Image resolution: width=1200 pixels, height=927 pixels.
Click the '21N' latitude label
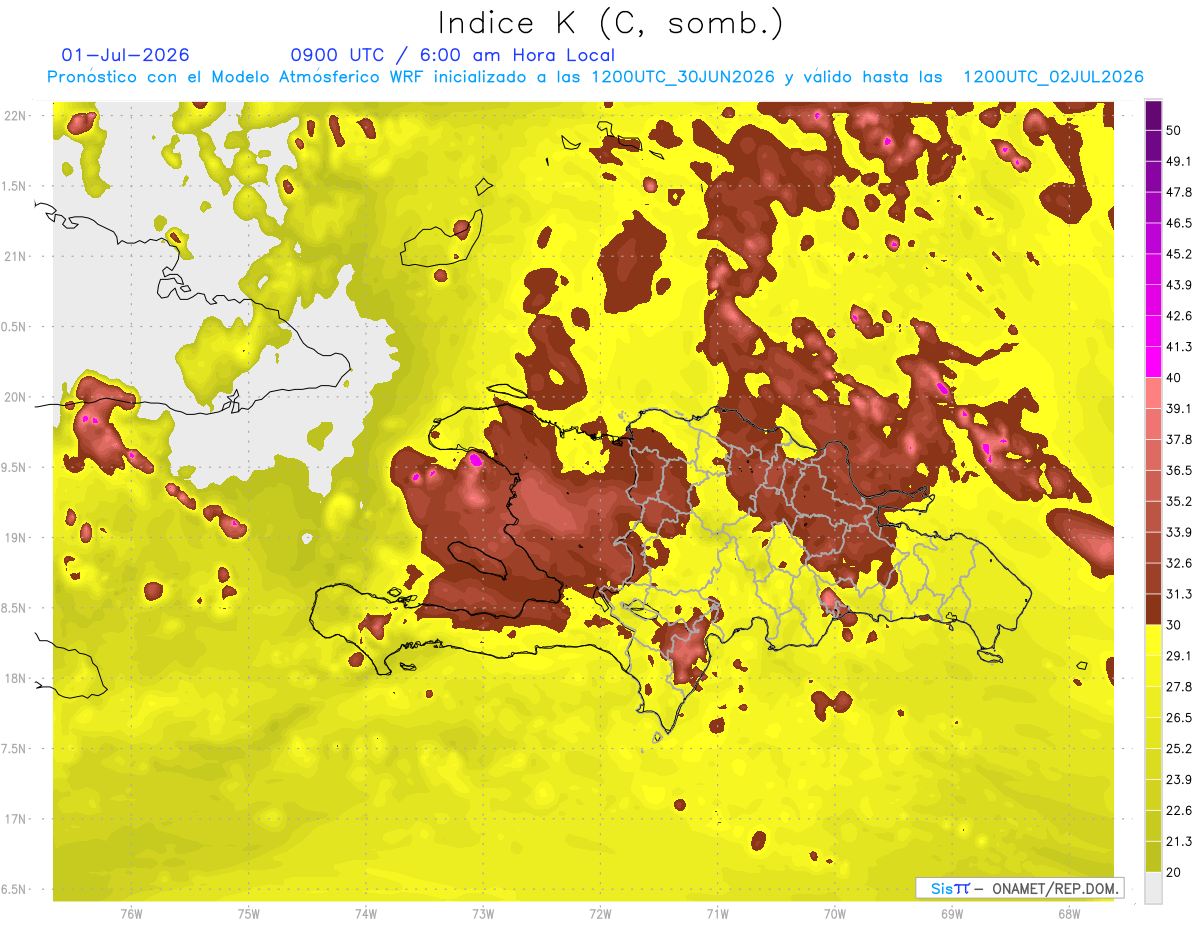(x=17, y=256)
